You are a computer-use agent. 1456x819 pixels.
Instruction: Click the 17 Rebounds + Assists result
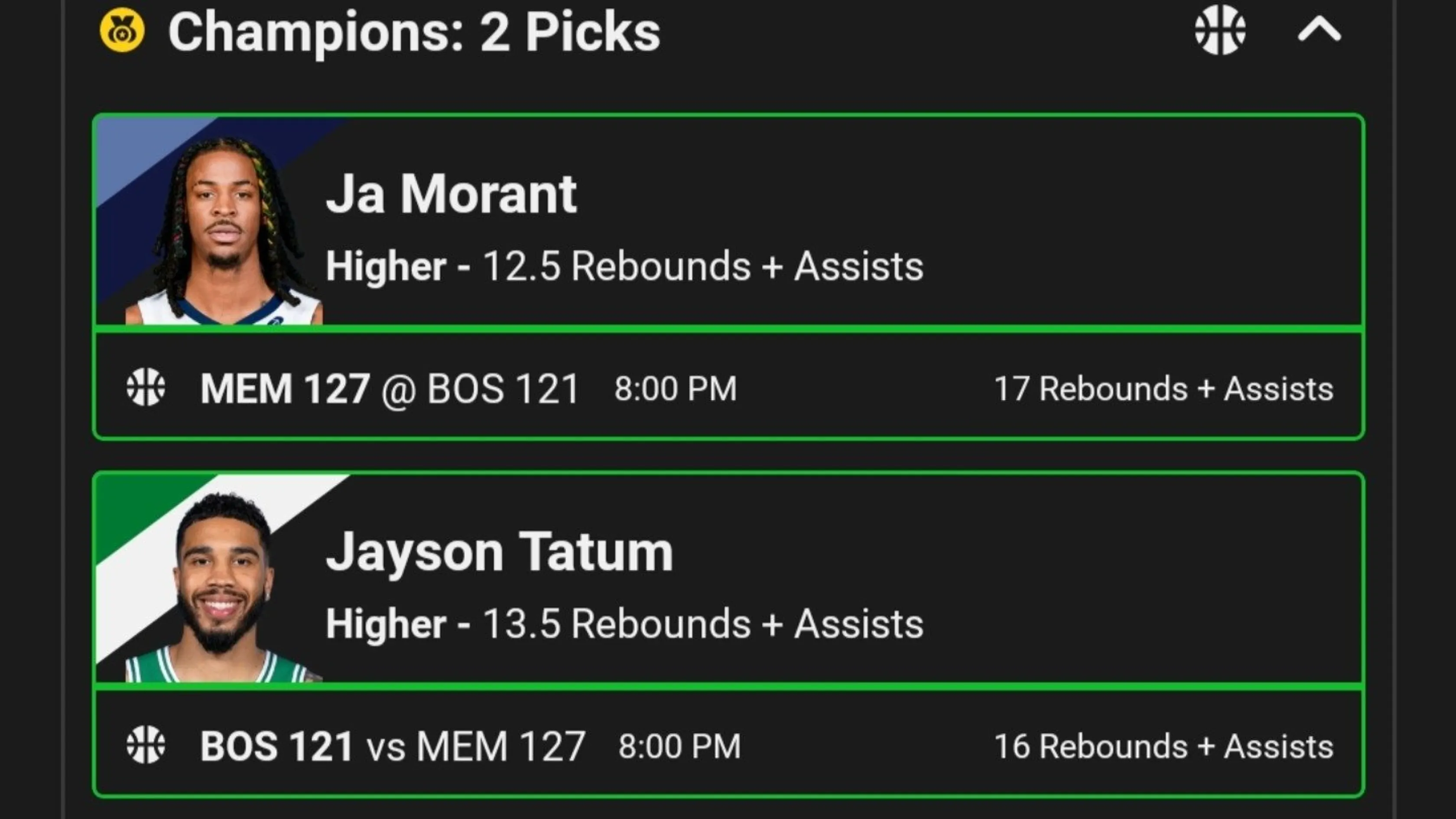(1164, 388)
